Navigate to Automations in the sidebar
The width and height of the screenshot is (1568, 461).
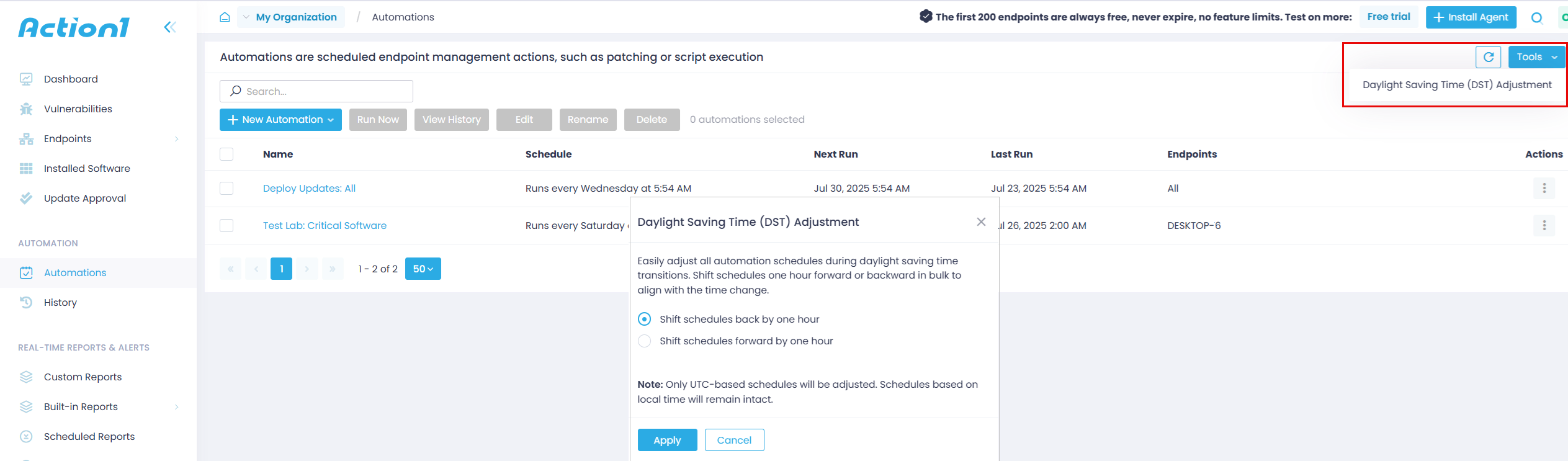[x=74, y=272]
